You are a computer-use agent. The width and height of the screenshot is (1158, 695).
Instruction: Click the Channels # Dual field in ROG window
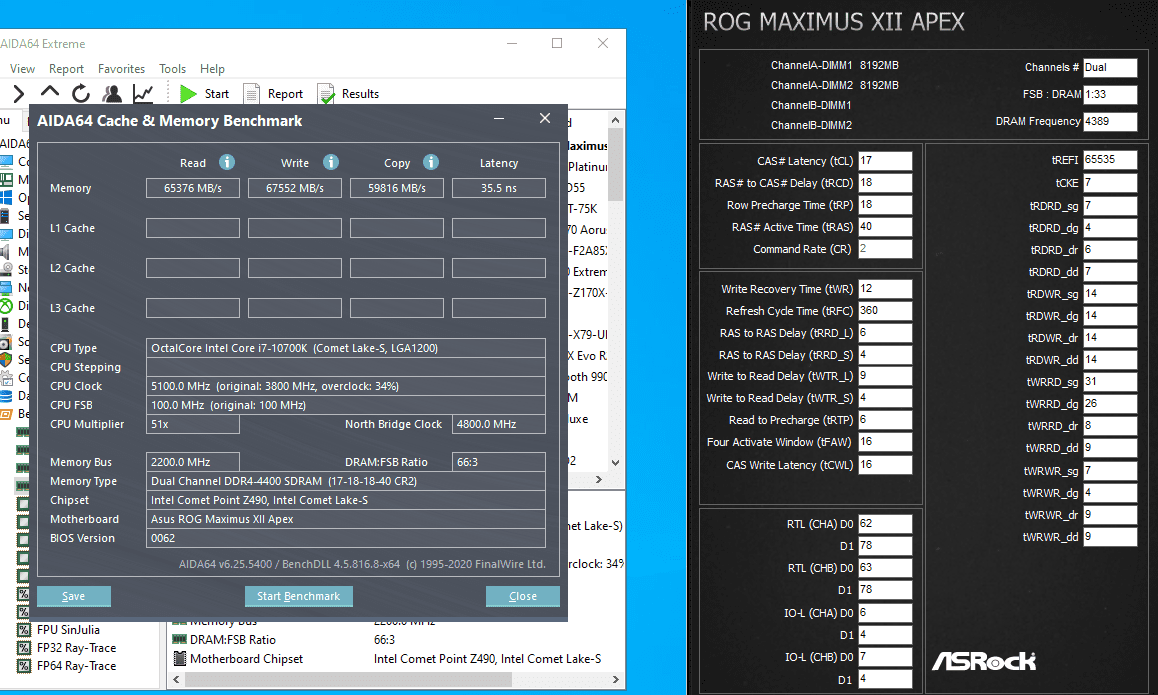(x=1110, y=67)
